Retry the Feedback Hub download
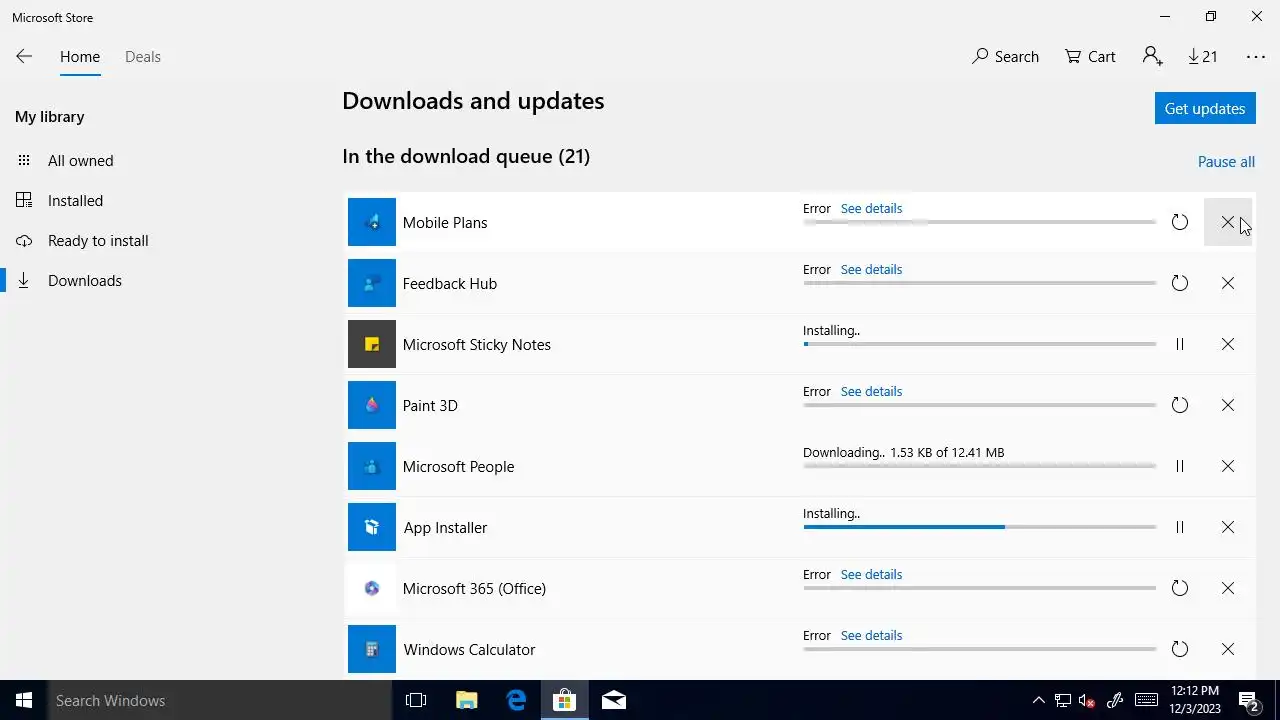1280x720 pixels. [x=1180, y=283]
